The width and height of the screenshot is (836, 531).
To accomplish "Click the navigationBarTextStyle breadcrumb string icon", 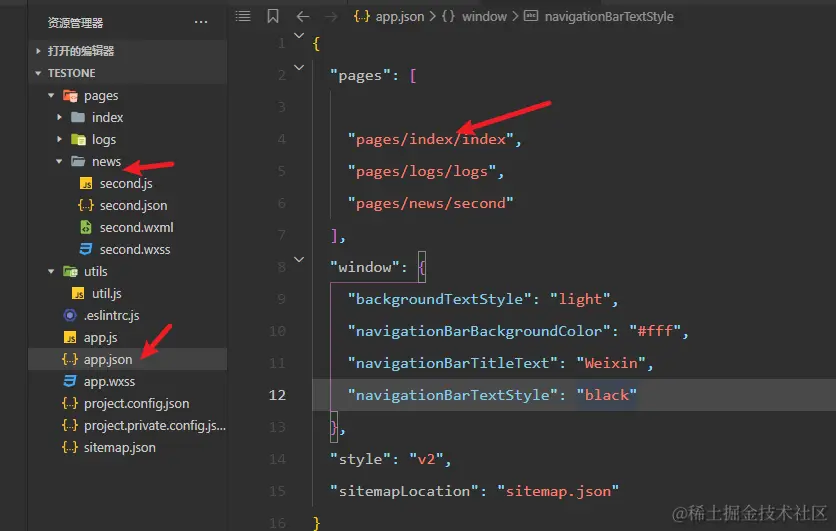I will 530,16.
